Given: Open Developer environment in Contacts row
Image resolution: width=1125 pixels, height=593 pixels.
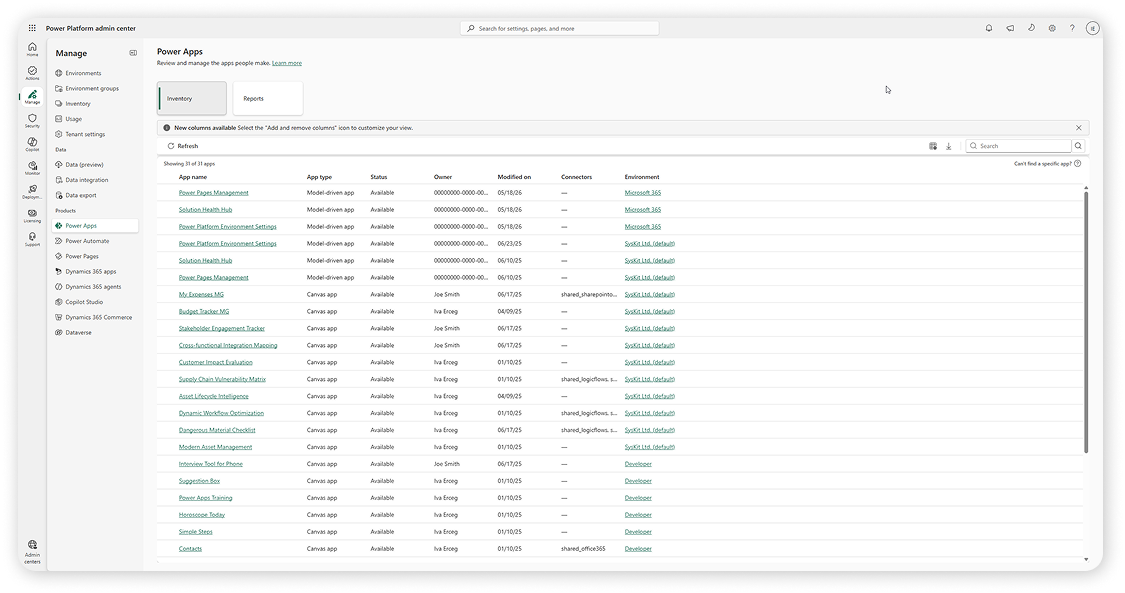Looking at the screenshot, I should pyautogui.click(x=638, y=549).
